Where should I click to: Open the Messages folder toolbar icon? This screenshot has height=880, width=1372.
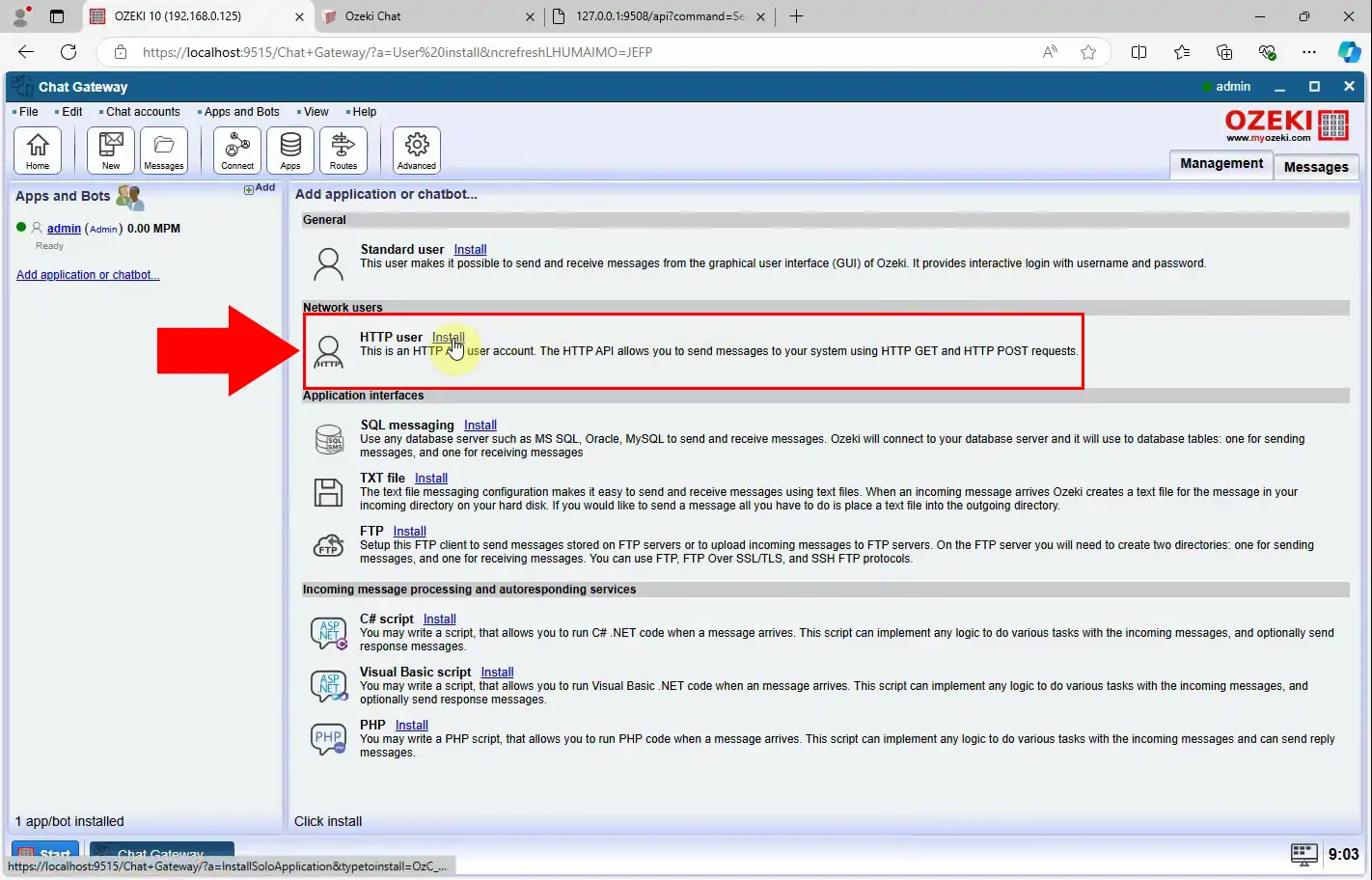pyautogui.click(x=164, y=151)
